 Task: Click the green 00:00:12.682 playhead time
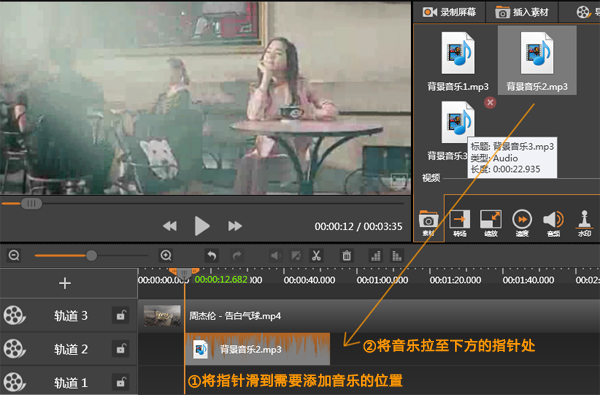tap(221, 279)
